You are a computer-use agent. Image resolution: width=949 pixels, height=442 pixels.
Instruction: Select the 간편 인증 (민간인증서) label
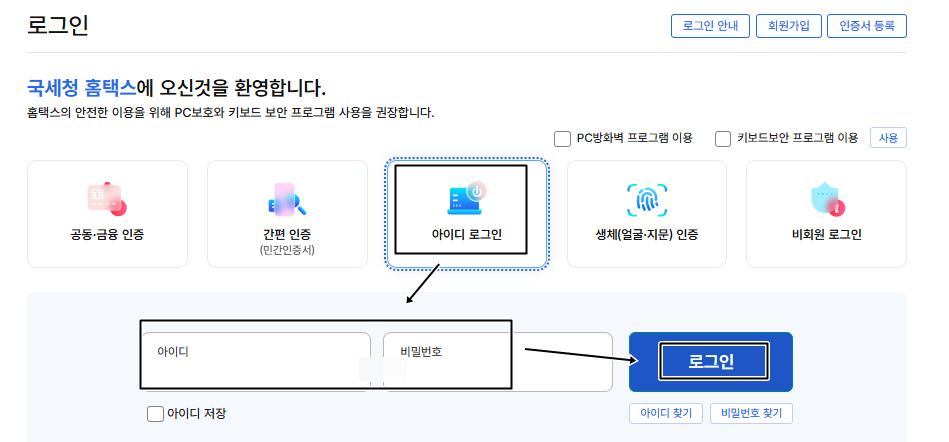tap(287, 241)
